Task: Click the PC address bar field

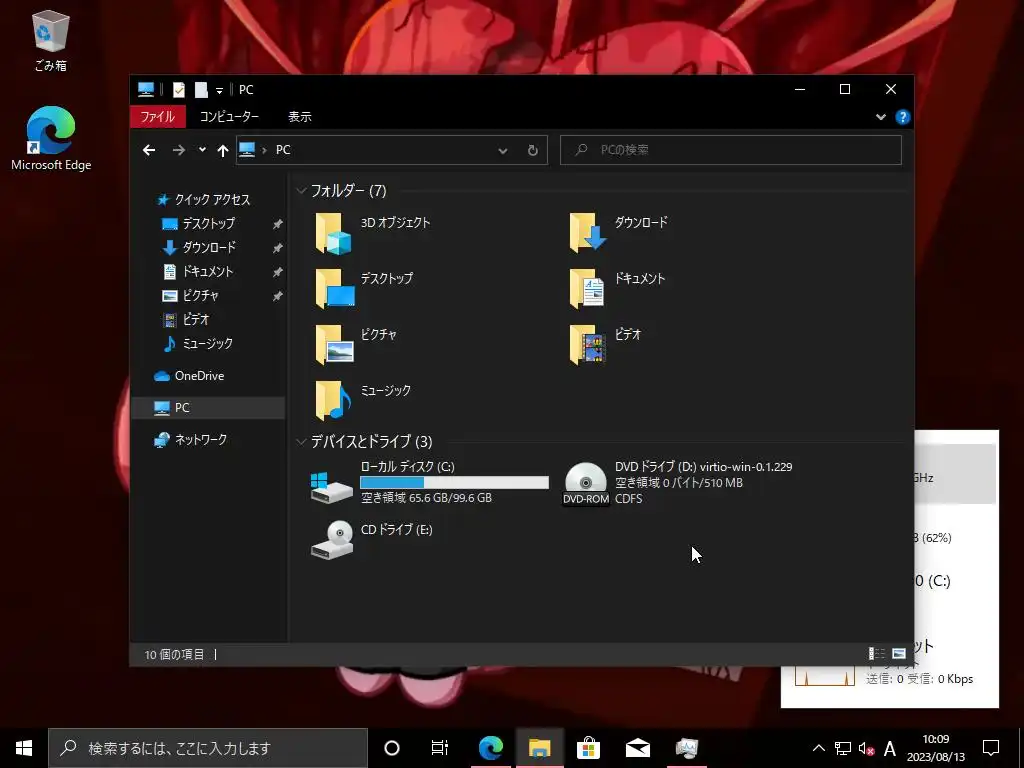Action: (x=392, y=150)
